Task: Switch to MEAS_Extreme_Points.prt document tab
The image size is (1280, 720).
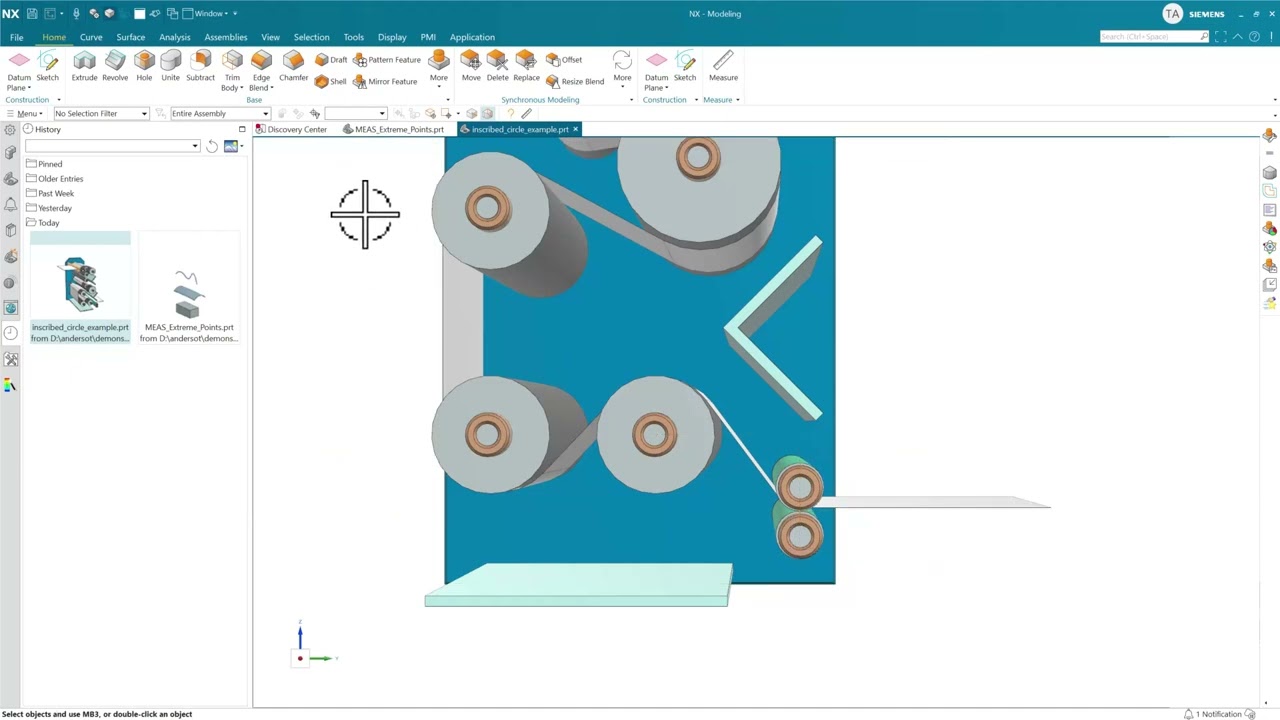Action: coord(393,129)
